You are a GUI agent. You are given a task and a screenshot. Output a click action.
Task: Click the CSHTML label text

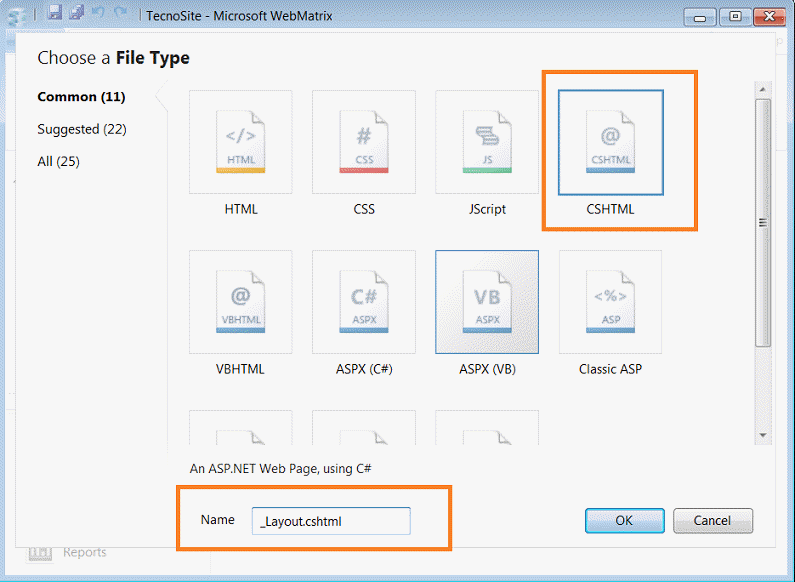(610, 209)
